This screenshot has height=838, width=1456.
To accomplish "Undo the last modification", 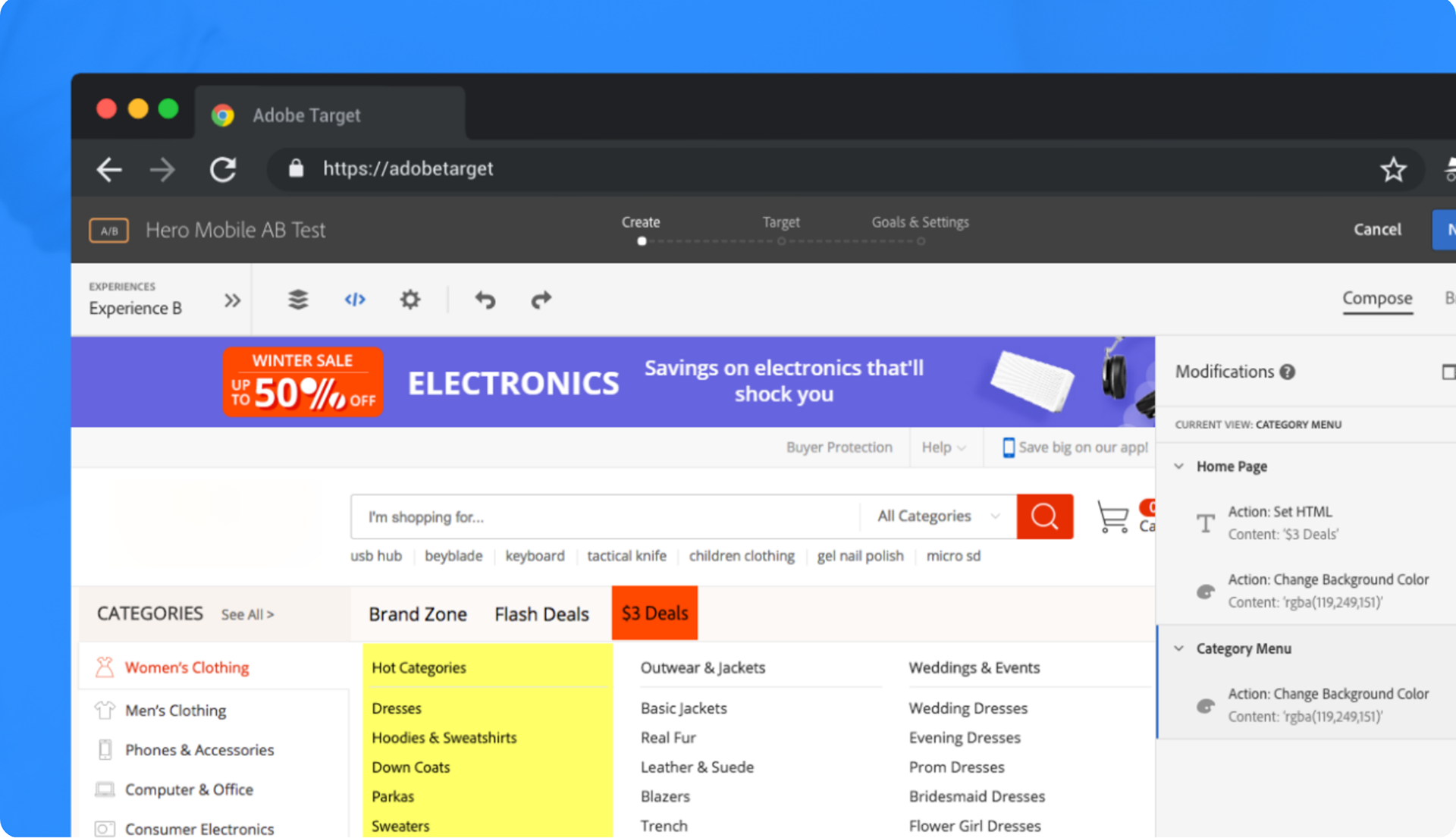I will pos(485,300).
